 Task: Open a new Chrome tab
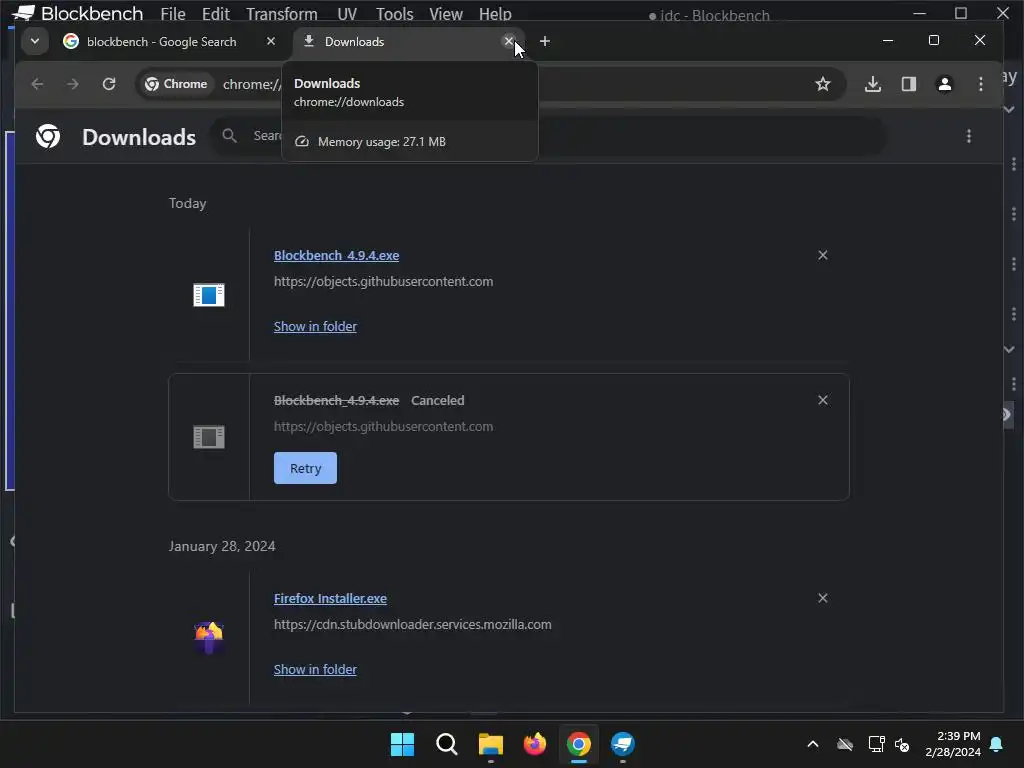[545, 41]
